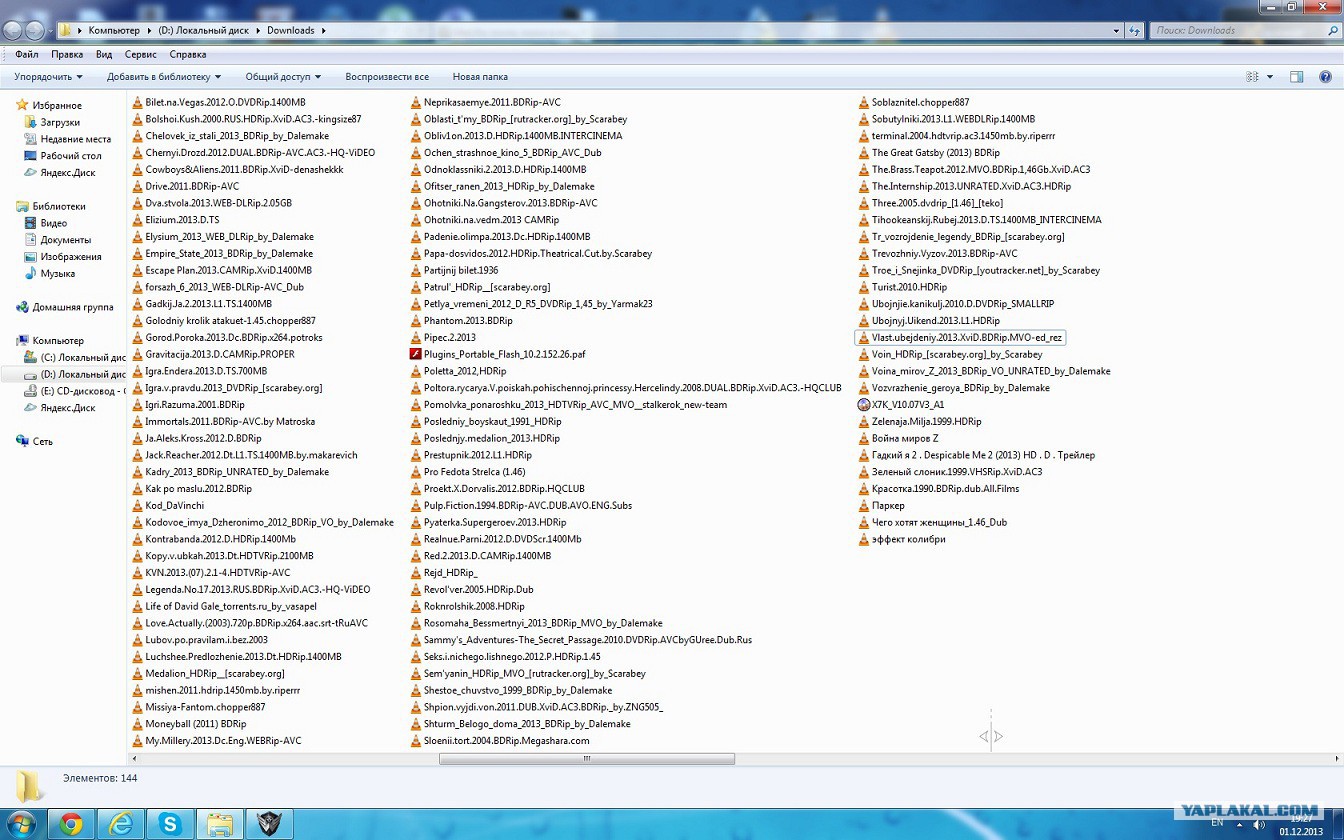Select Изображения library
This screenshot has width=1344, height=840.
point(71,257)
